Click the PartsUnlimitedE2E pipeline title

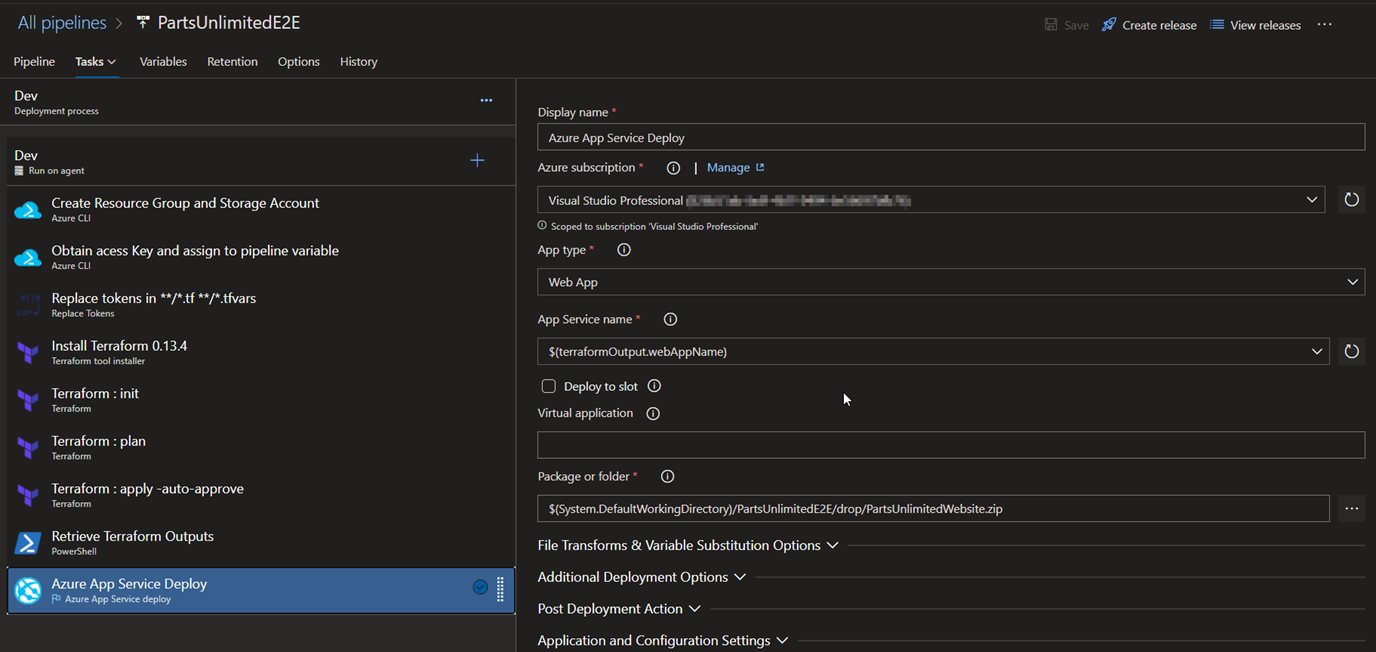click(x=229, y=23)
